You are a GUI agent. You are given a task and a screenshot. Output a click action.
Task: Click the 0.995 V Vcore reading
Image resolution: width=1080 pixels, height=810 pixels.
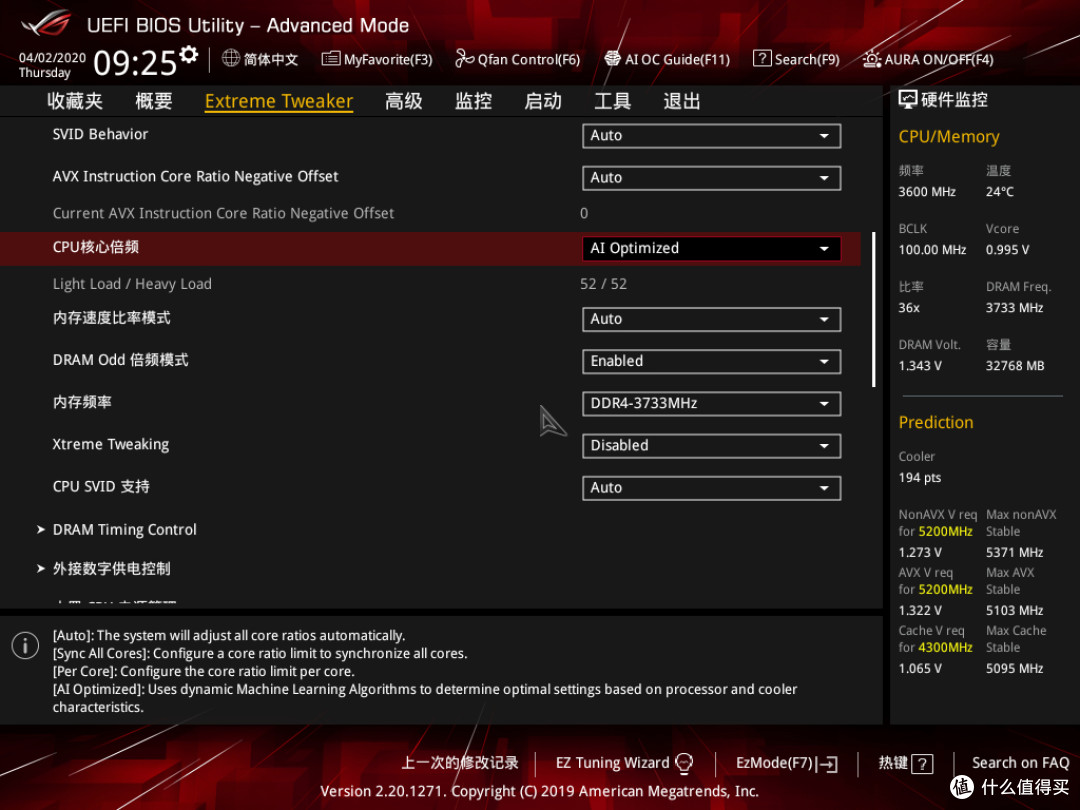point(1007,250)
